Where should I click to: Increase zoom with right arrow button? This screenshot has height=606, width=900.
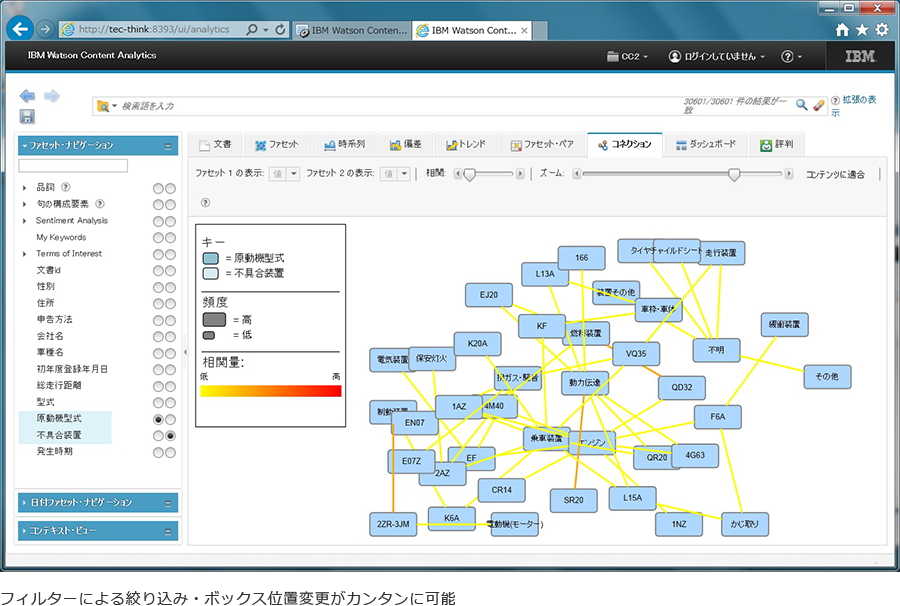point(789,173)
